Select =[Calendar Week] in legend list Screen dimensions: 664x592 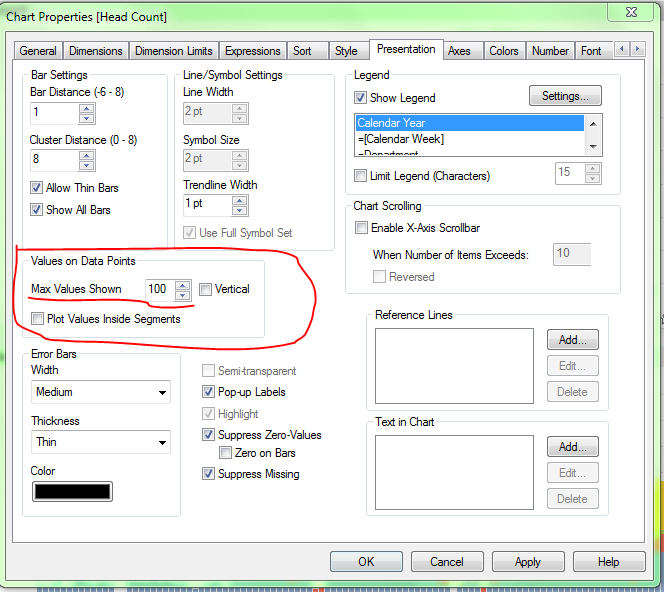pyautogui.click(x=470, y=139)
